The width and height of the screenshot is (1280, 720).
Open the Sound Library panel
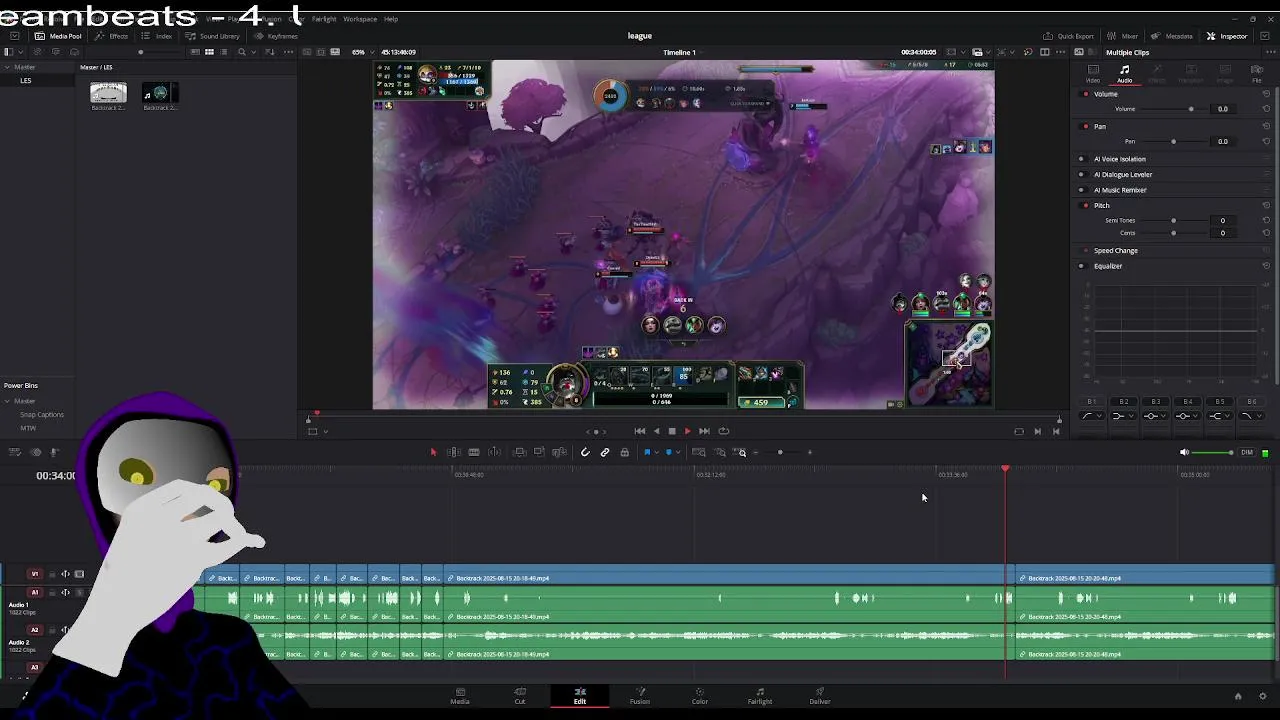pyautogui.click(x=212, y=36)
